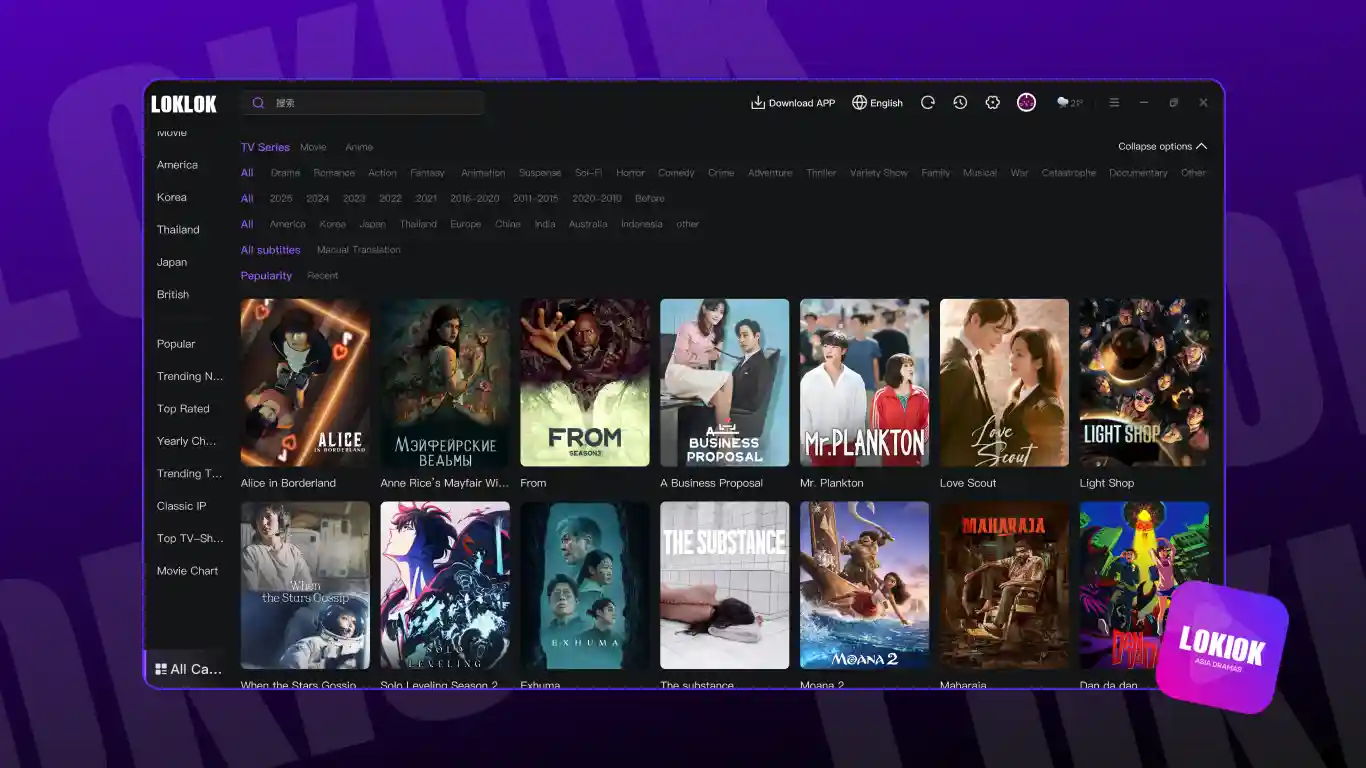This screenshot has width=1366, height=768.
Task: Click the refresh icon in top bar
Action: pyautogui.click(x=928, y=103)
